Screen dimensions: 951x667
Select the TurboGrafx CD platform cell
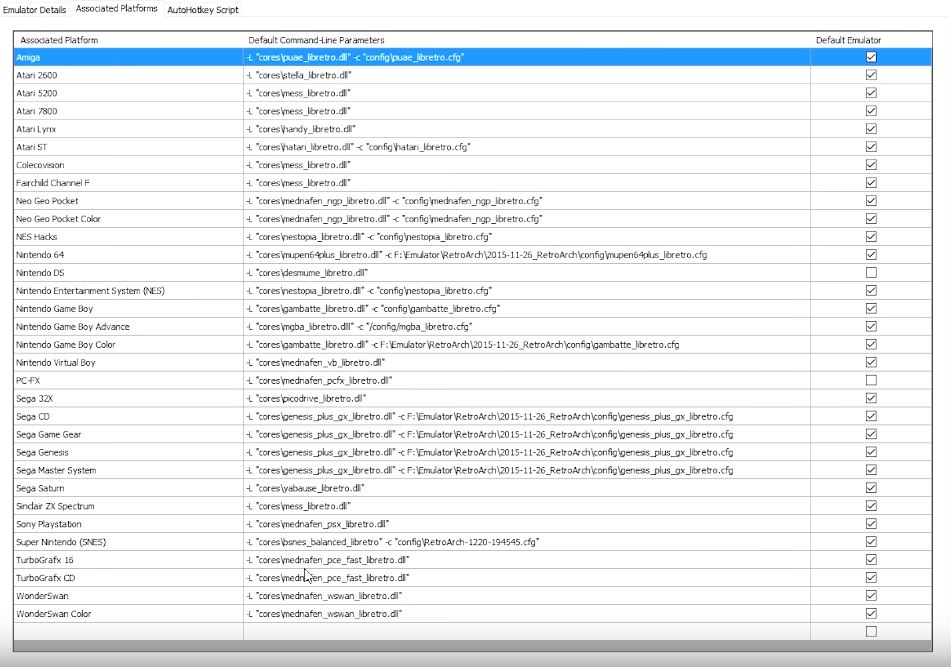pos(128,577)
